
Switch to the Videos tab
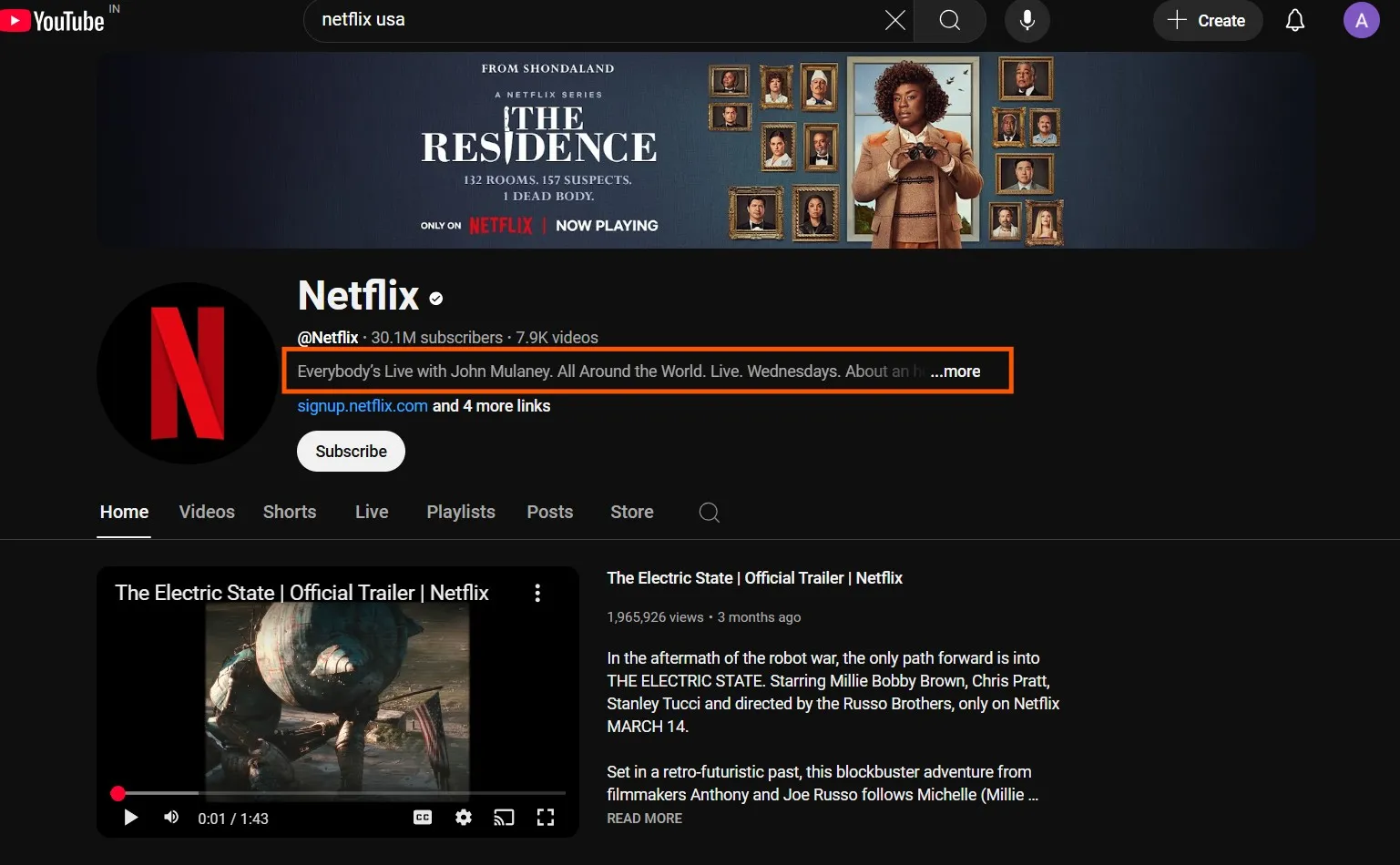coord(207,512)
